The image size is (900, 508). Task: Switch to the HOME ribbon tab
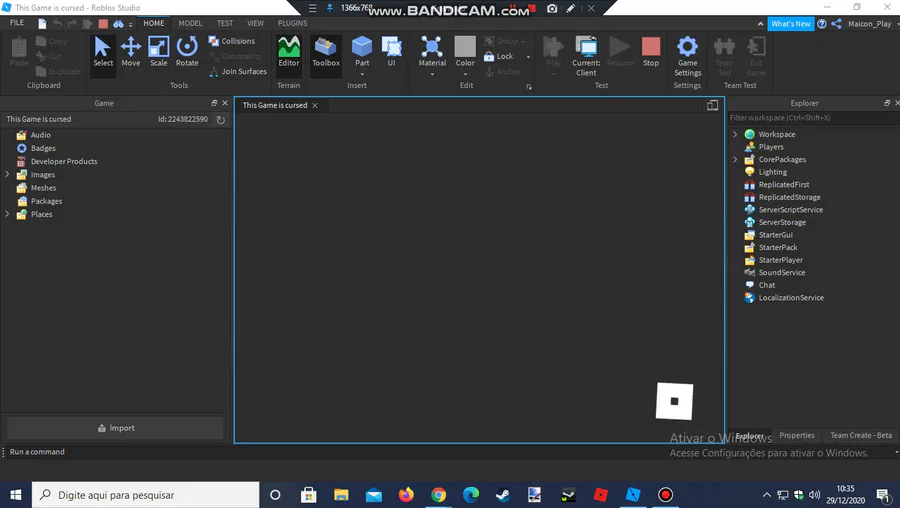coord(154,23)
